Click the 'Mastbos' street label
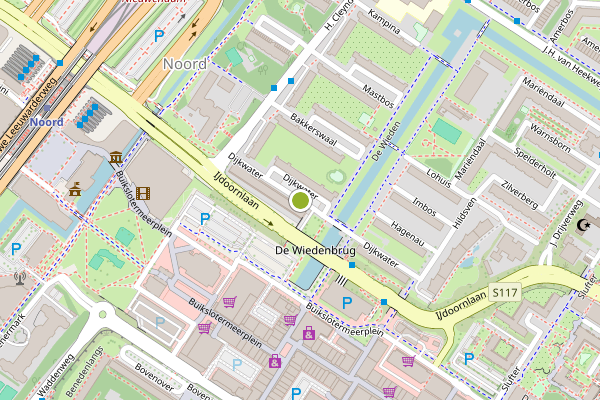The width and height of the screenshot is (600, 400). tap(378, 97)
